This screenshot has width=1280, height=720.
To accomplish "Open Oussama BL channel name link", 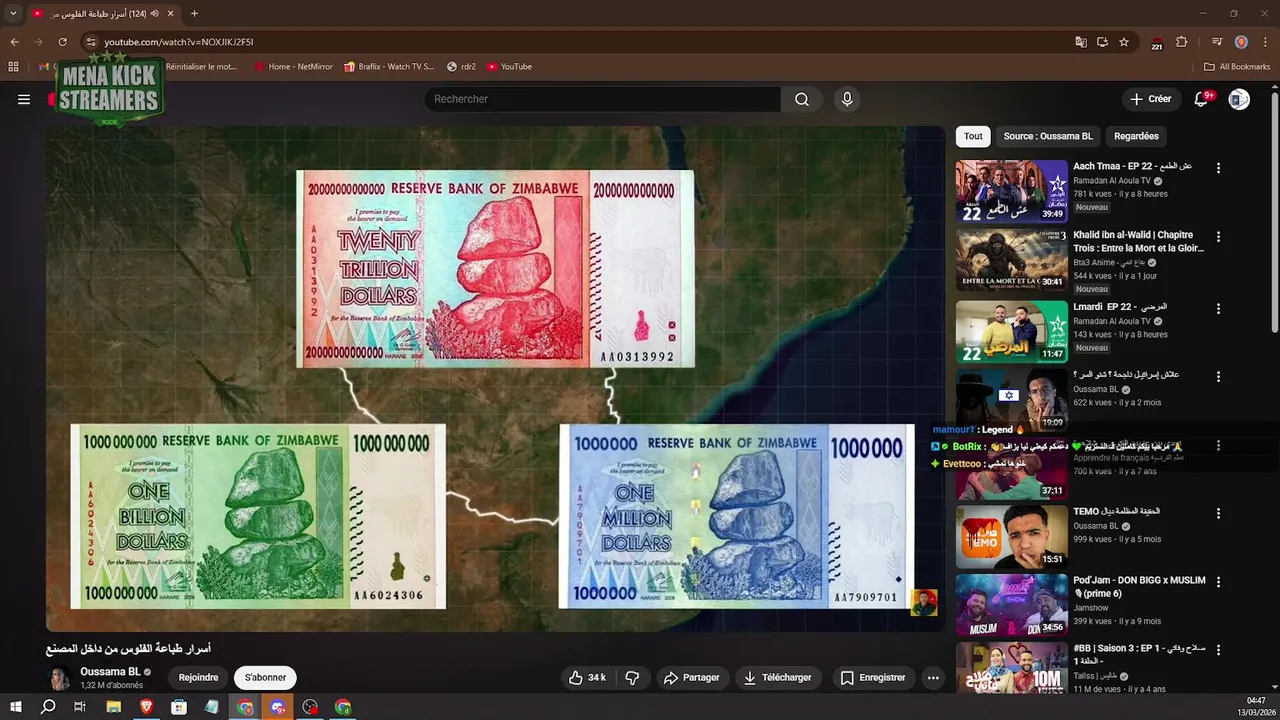I will [x=110, y=672].
